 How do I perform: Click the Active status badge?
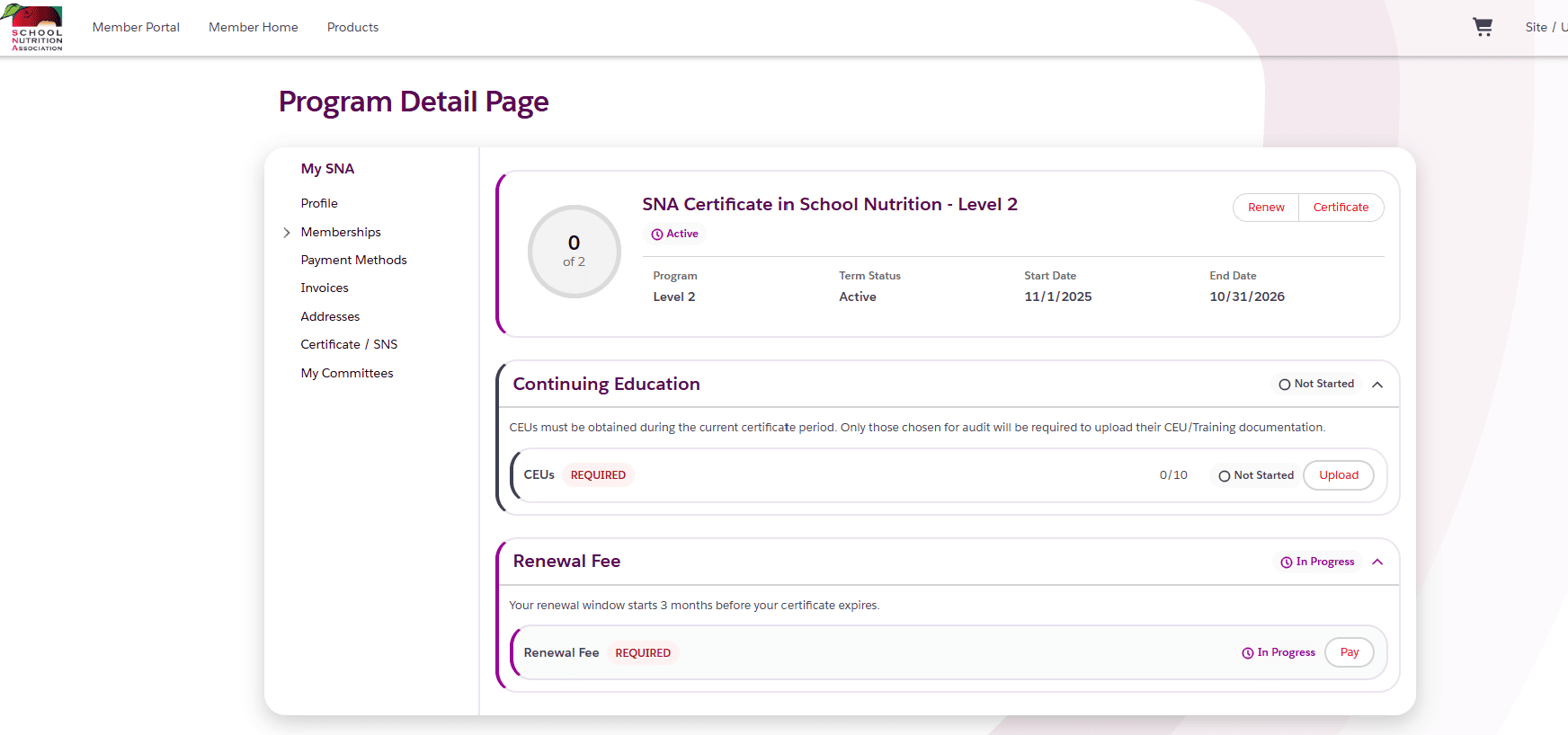675,234
